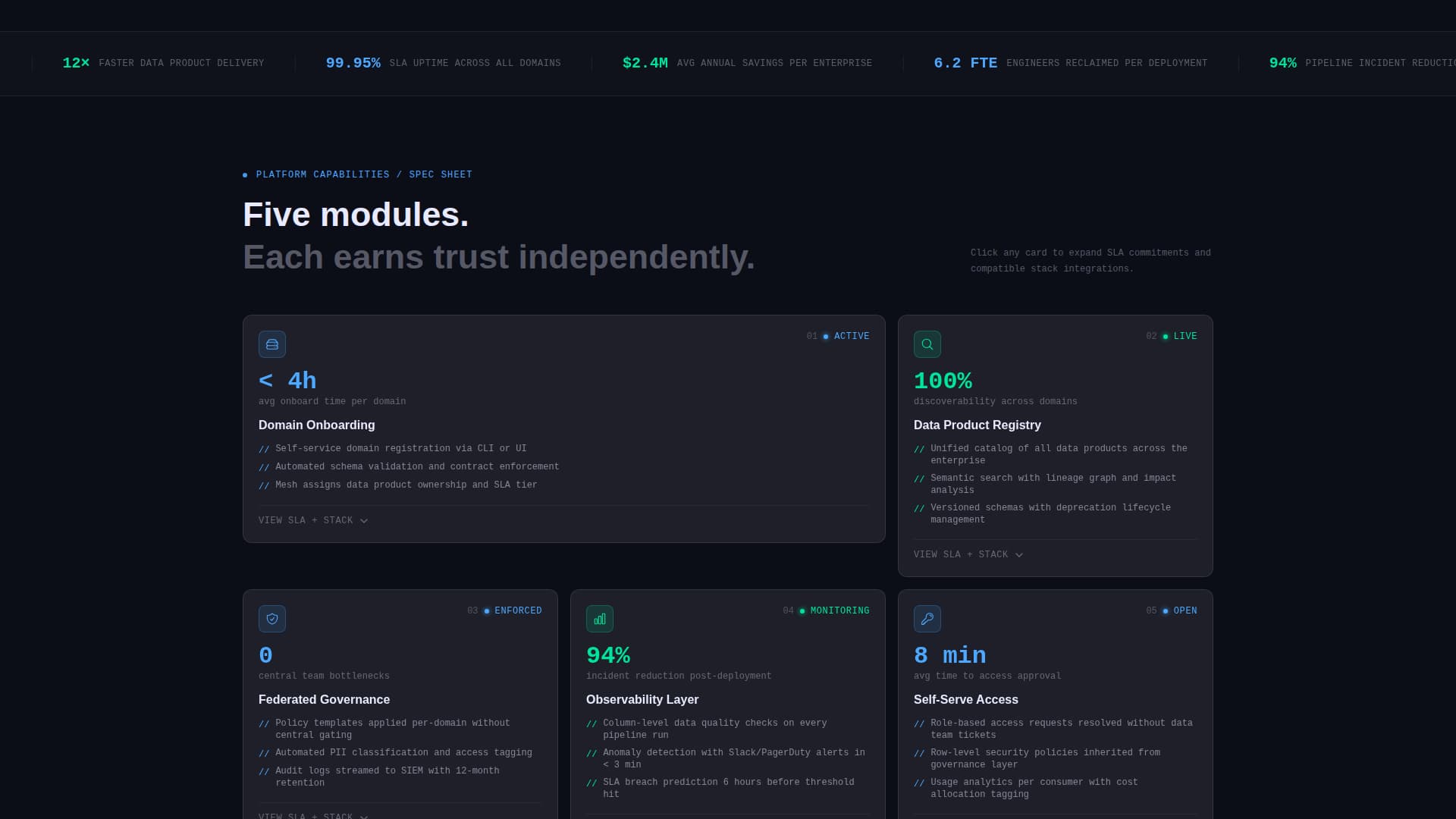Click 'Usage analytics per consumer' bullet
The image size is (1456, 819).
point(1034,788)
